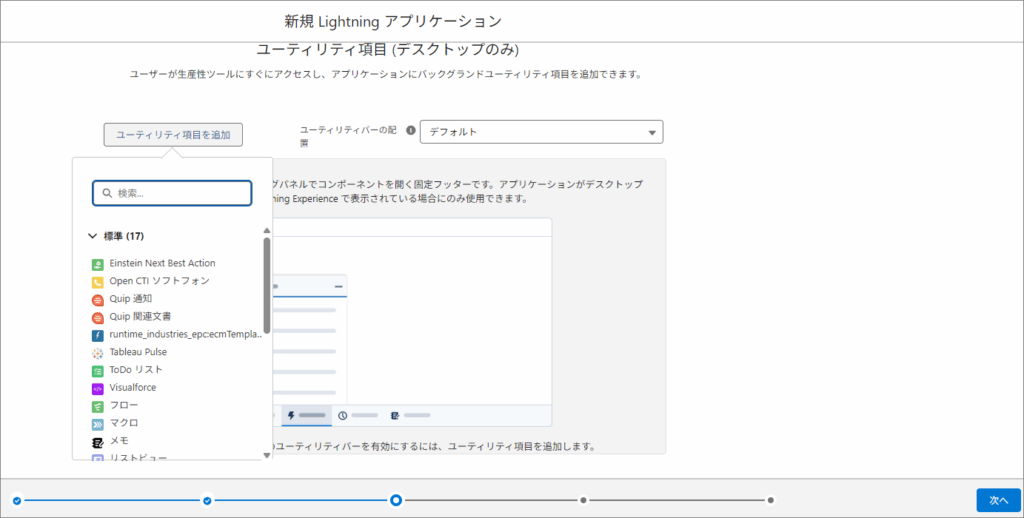Viewport: 1024px width, 518px height.
Task: Click the メモ notes icon
Action: click(x=98, y=441)
